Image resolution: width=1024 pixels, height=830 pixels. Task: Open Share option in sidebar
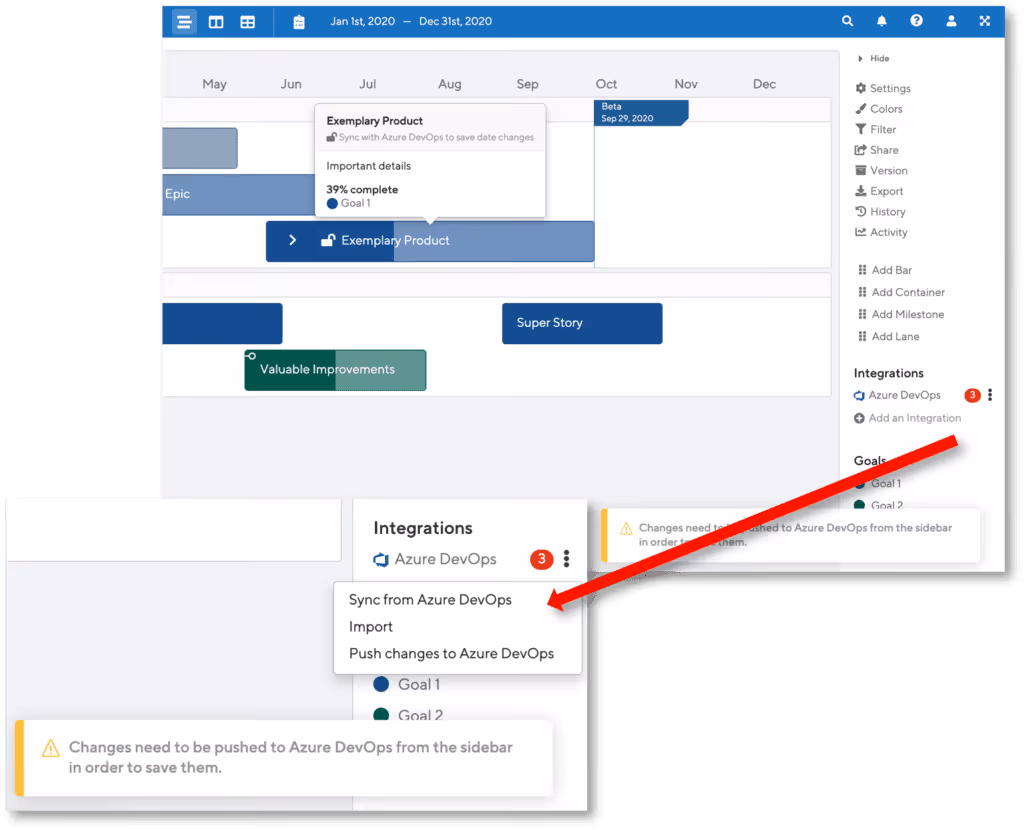tap(877, 150)
